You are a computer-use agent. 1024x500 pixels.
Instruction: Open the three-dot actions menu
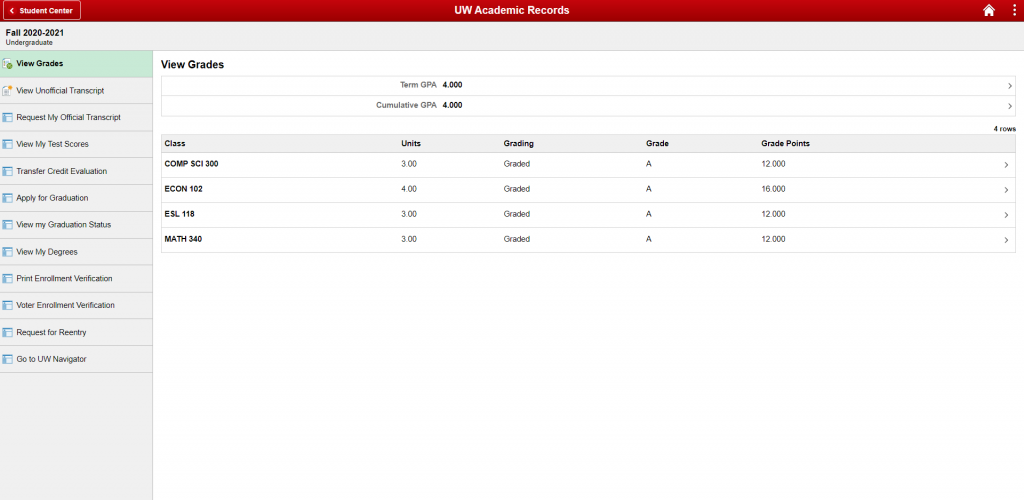(x=1013, y=10)
